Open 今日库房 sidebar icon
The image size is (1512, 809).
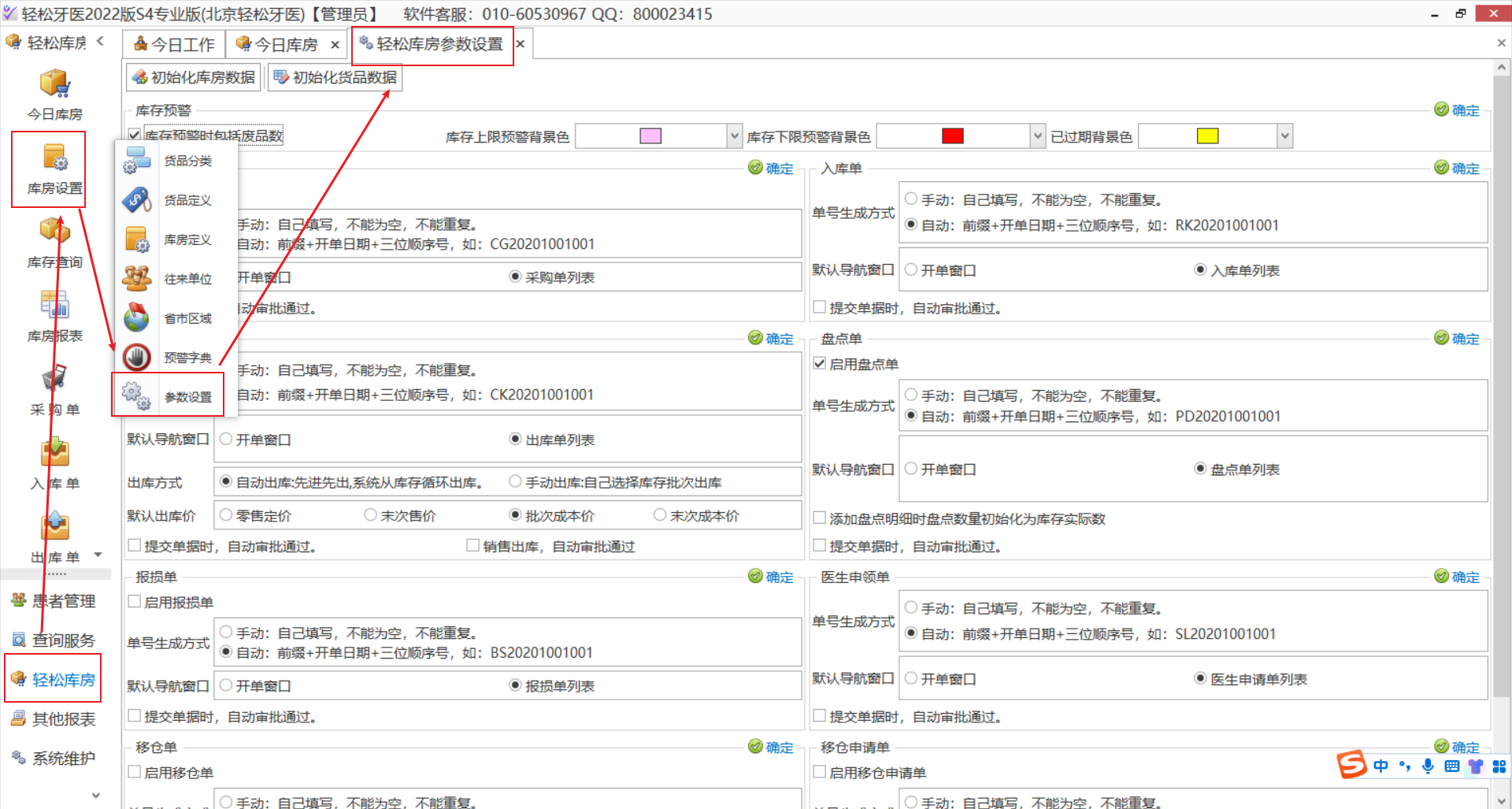[55, 94]
